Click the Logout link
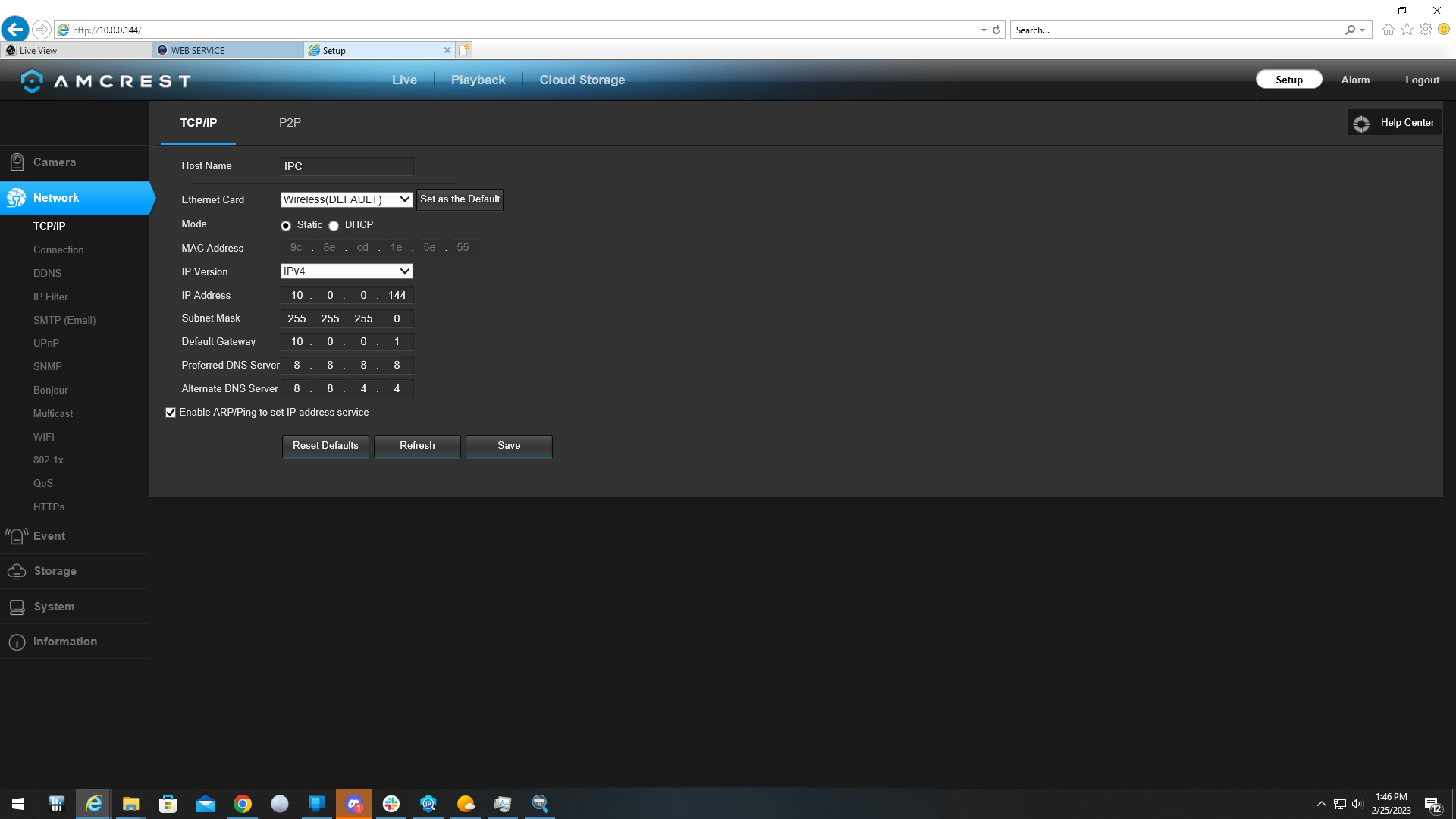The image size is (1456, 819). [1422, 80]
